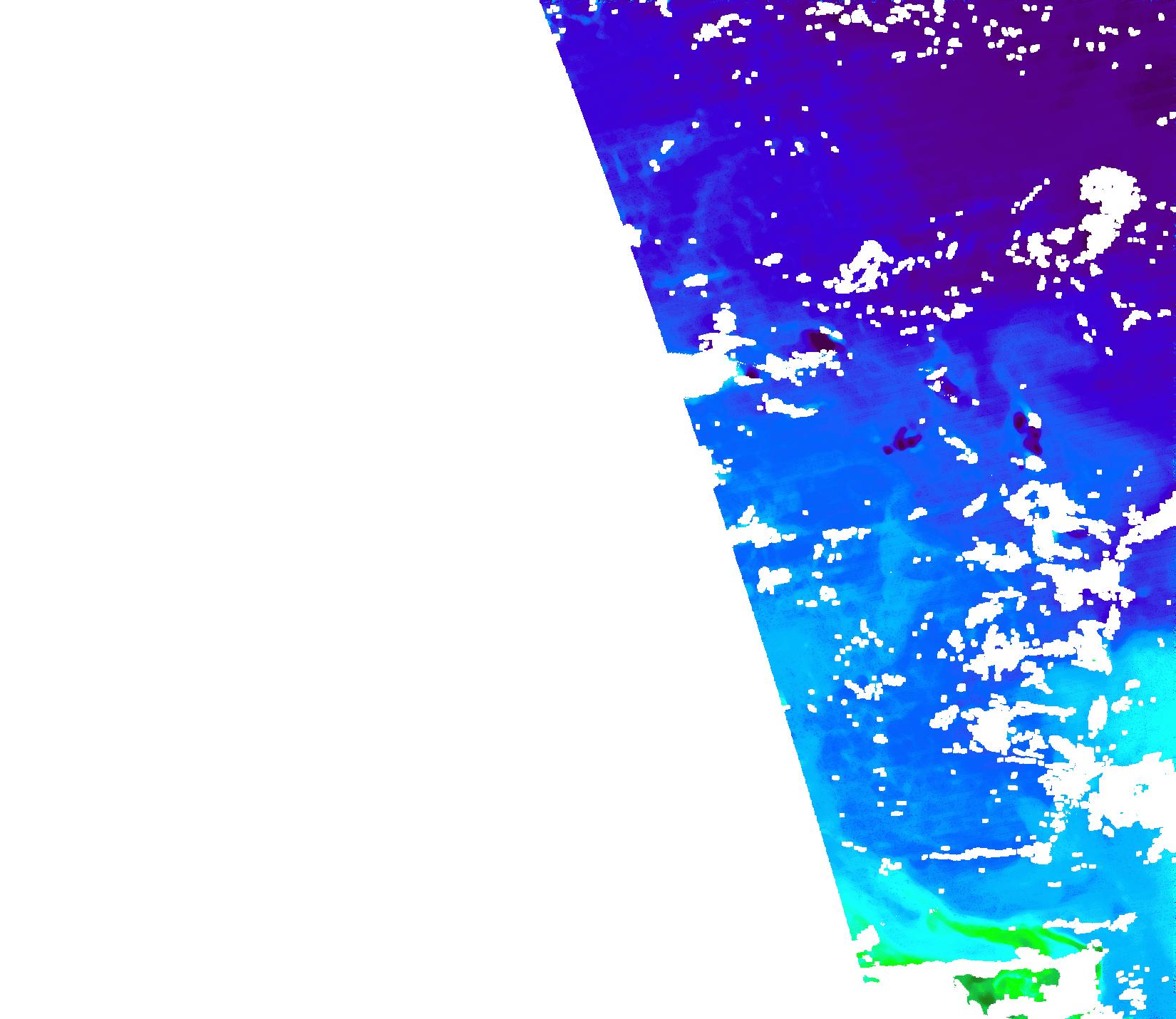1176x1019 pixels.
Task: Click the large round white cloud in upper right
Action: point(1109,189)
